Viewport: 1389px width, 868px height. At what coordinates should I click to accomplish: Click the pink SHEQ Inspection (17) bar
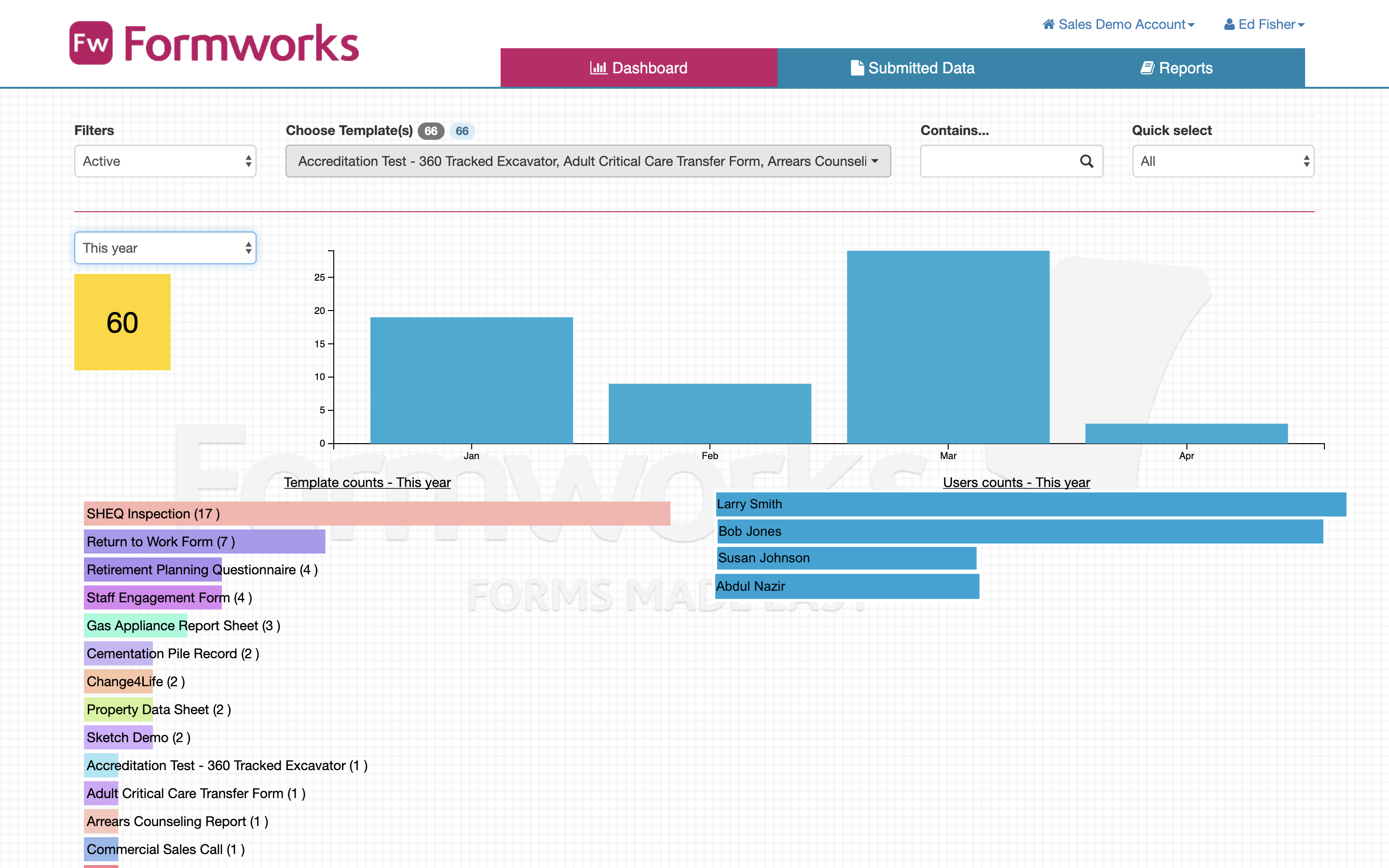coord(377,513)
